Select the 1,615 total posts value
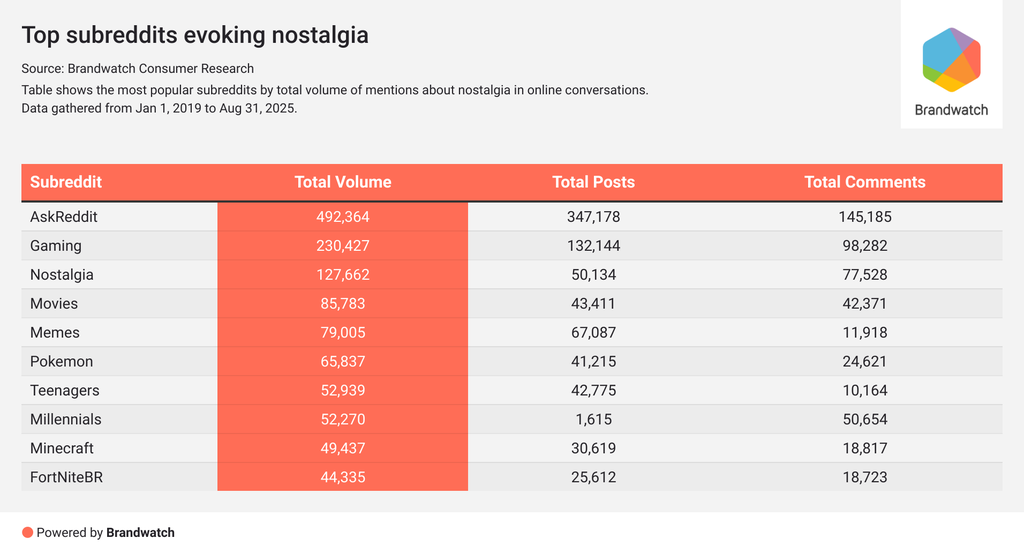This screenshot has width=1024, height=553. click(x=593, y=420)
